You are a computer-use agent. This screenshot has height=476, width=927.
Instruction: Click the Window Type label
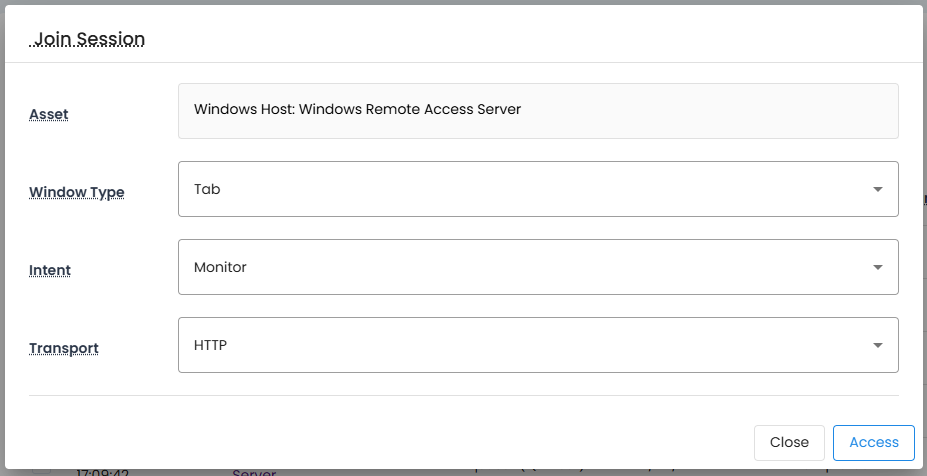[x=77, y=192]
